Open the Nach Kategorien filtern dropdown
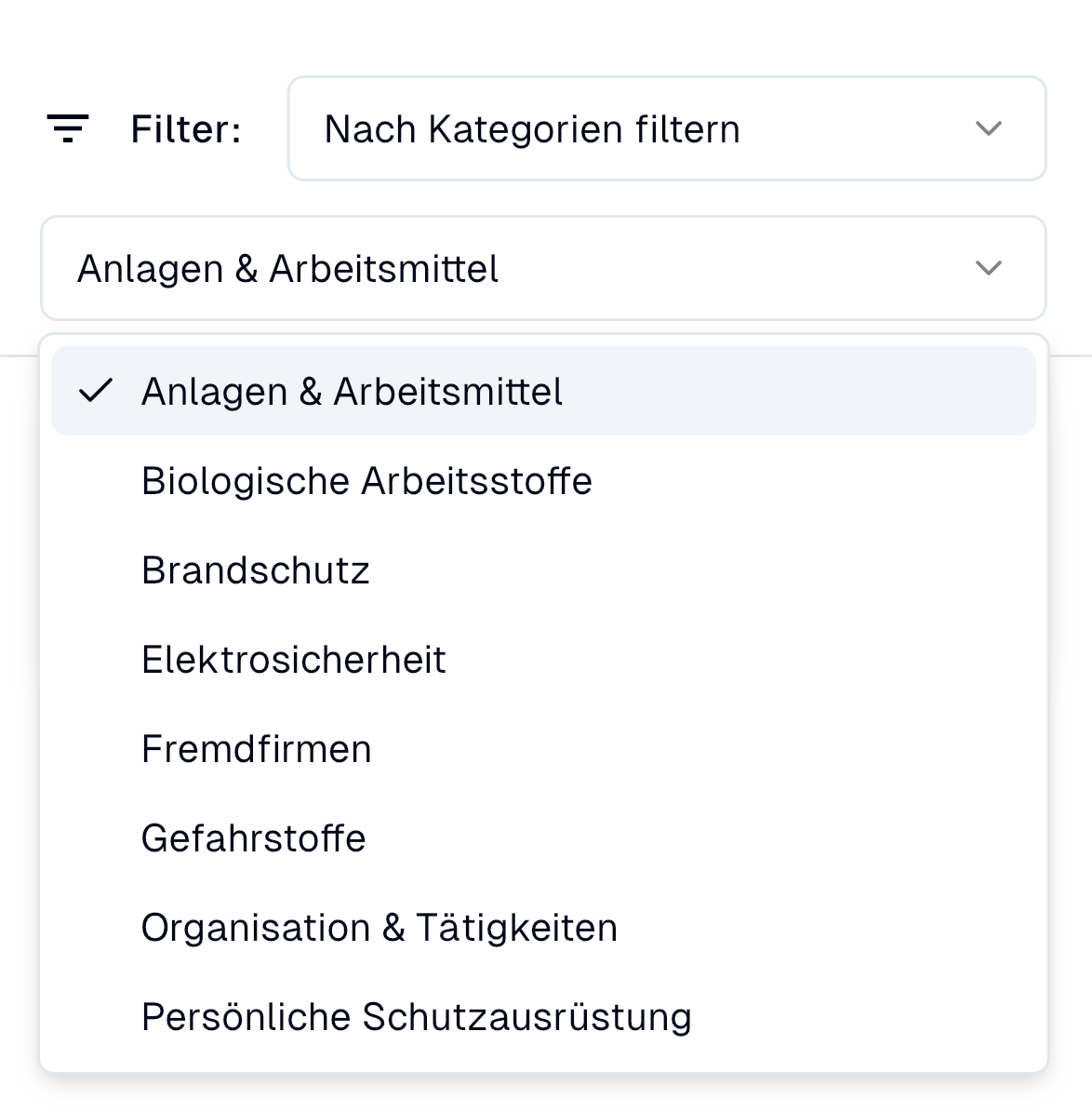This screenshot has height=1112, width=1092. [666, 128]
